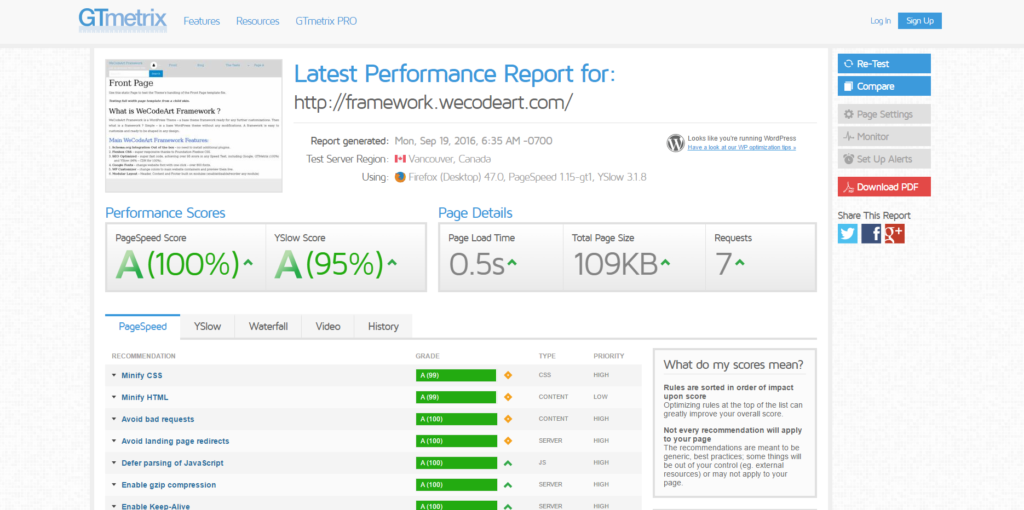Image resolution: width=1024 pixels, height=510 pixels.
Task: Share report on Twitter
Action: (x=848, y=233)
